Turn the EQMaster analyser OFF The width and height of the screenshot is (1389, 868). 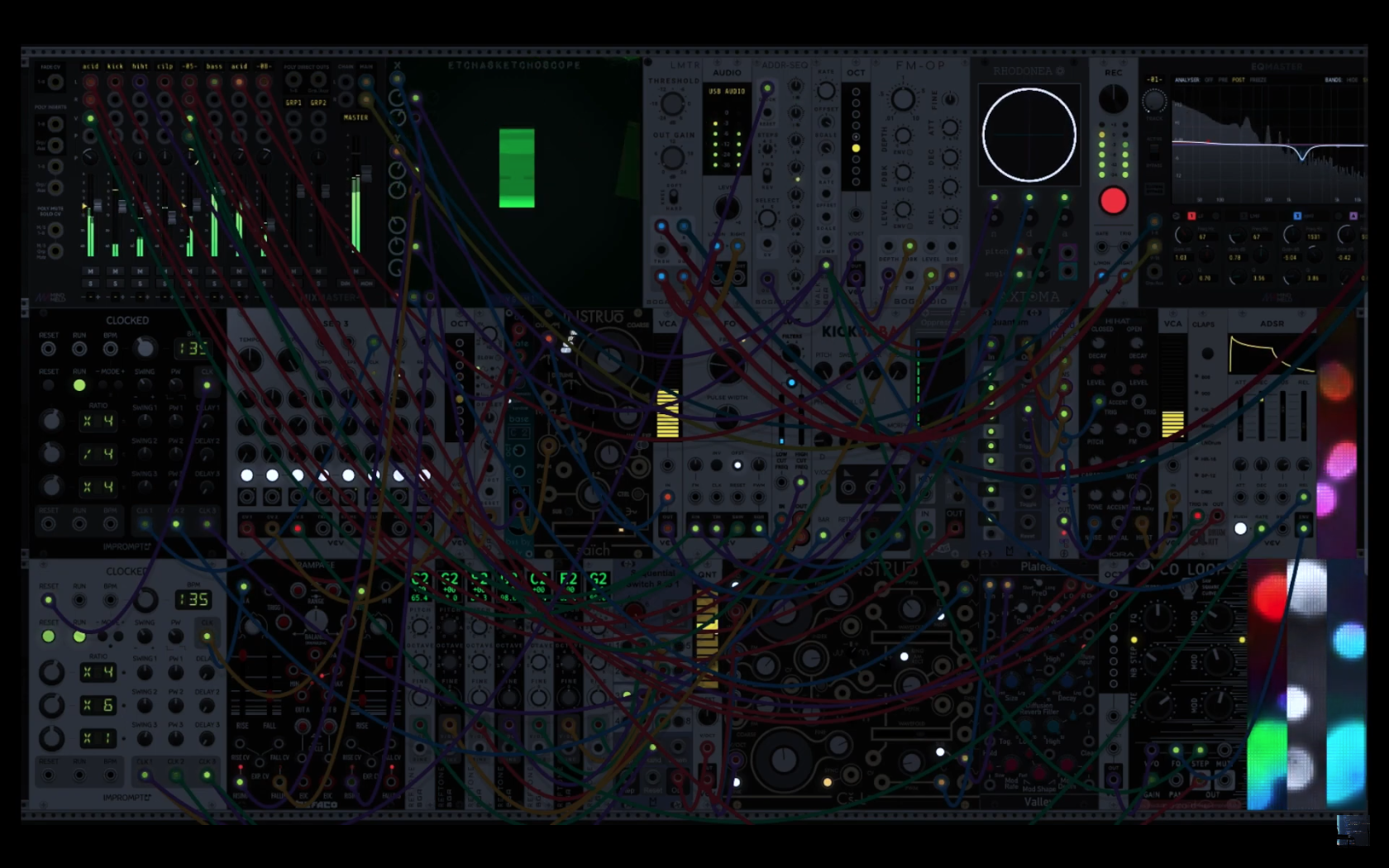pyautogui.click(x=1209, y=80)
